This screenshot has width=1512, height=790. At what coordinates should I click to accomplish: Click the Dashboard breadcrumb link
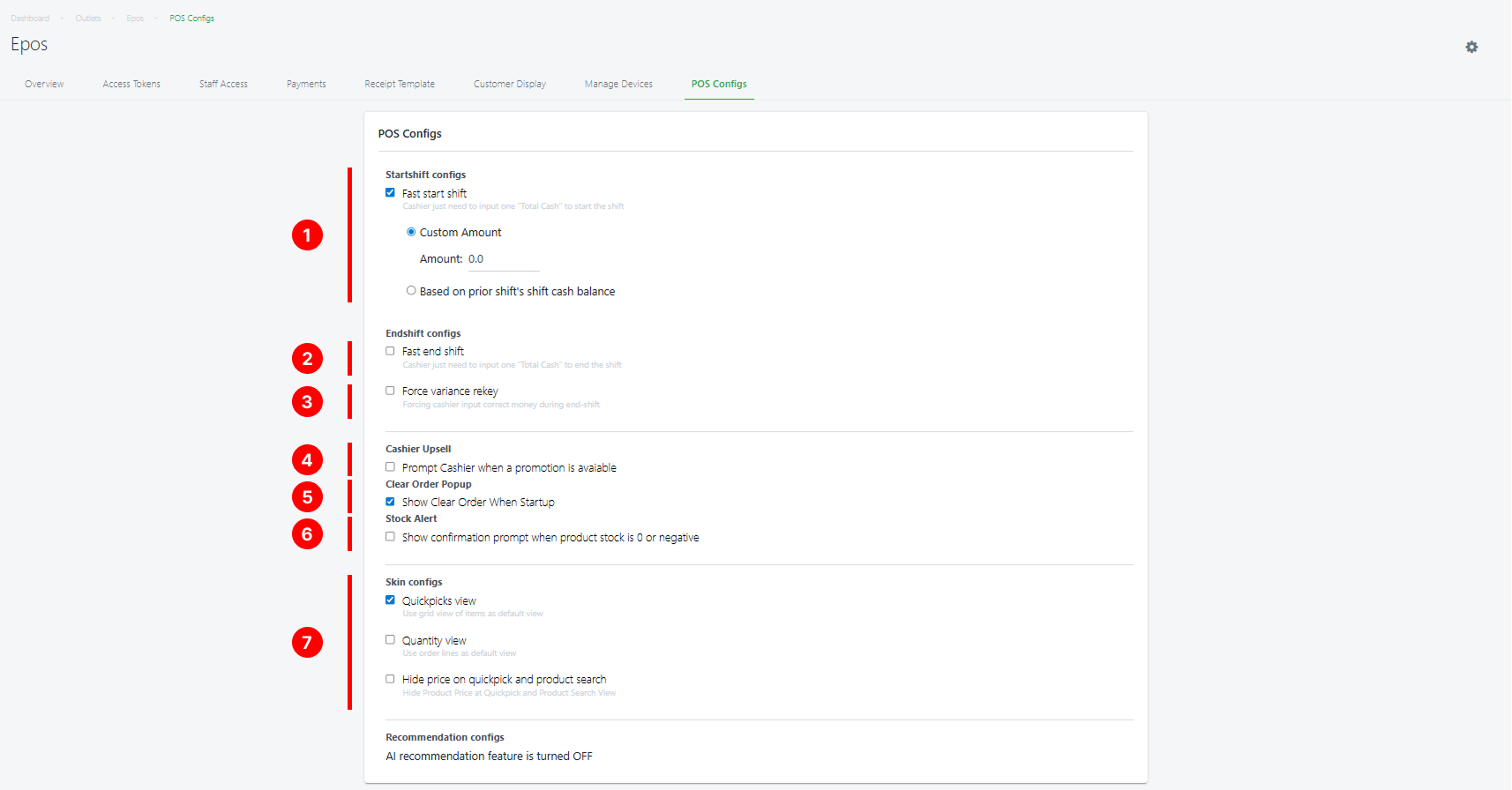[x=30, y=19]
